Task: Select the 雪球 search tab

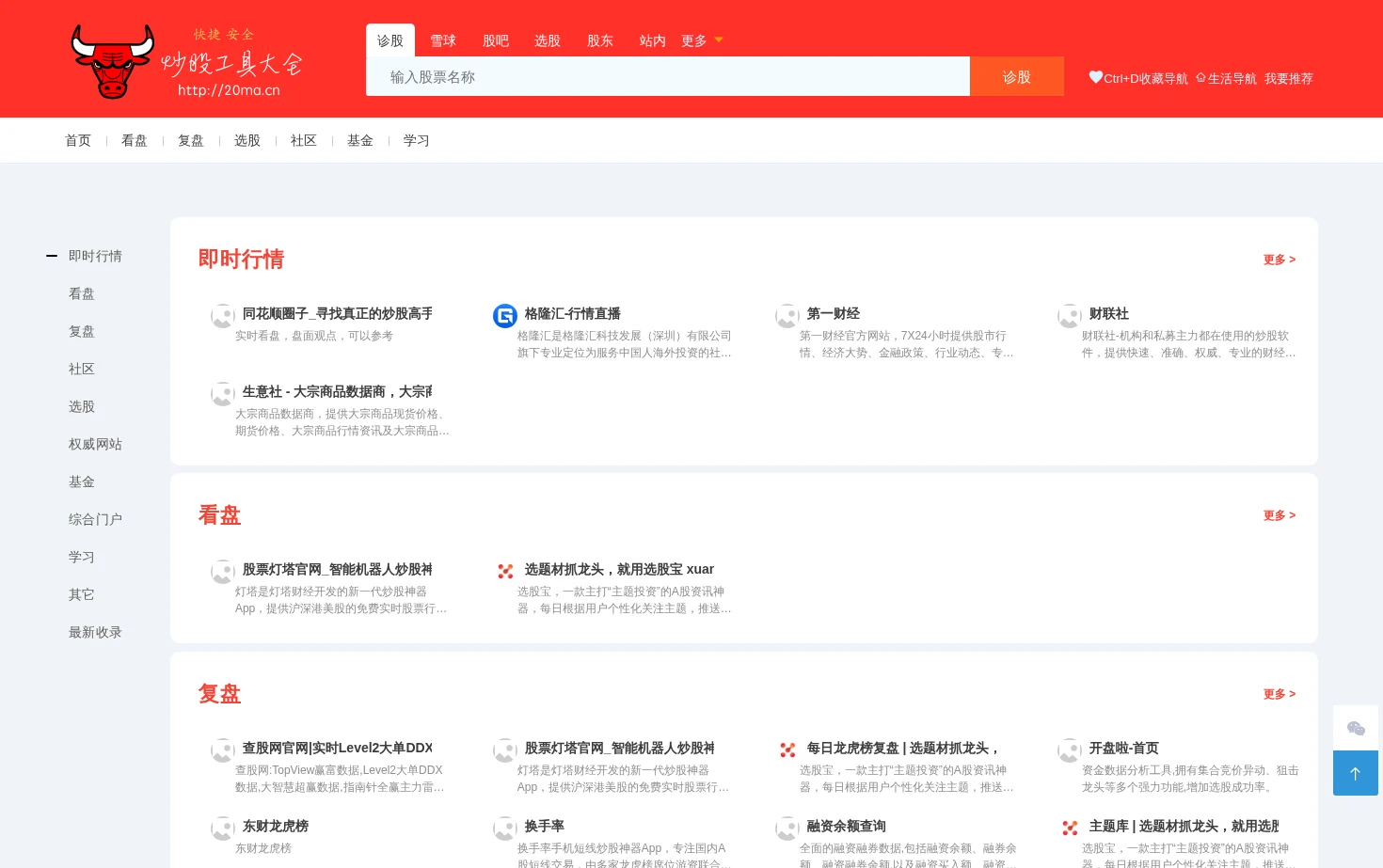Action: [x=443, y=40]
